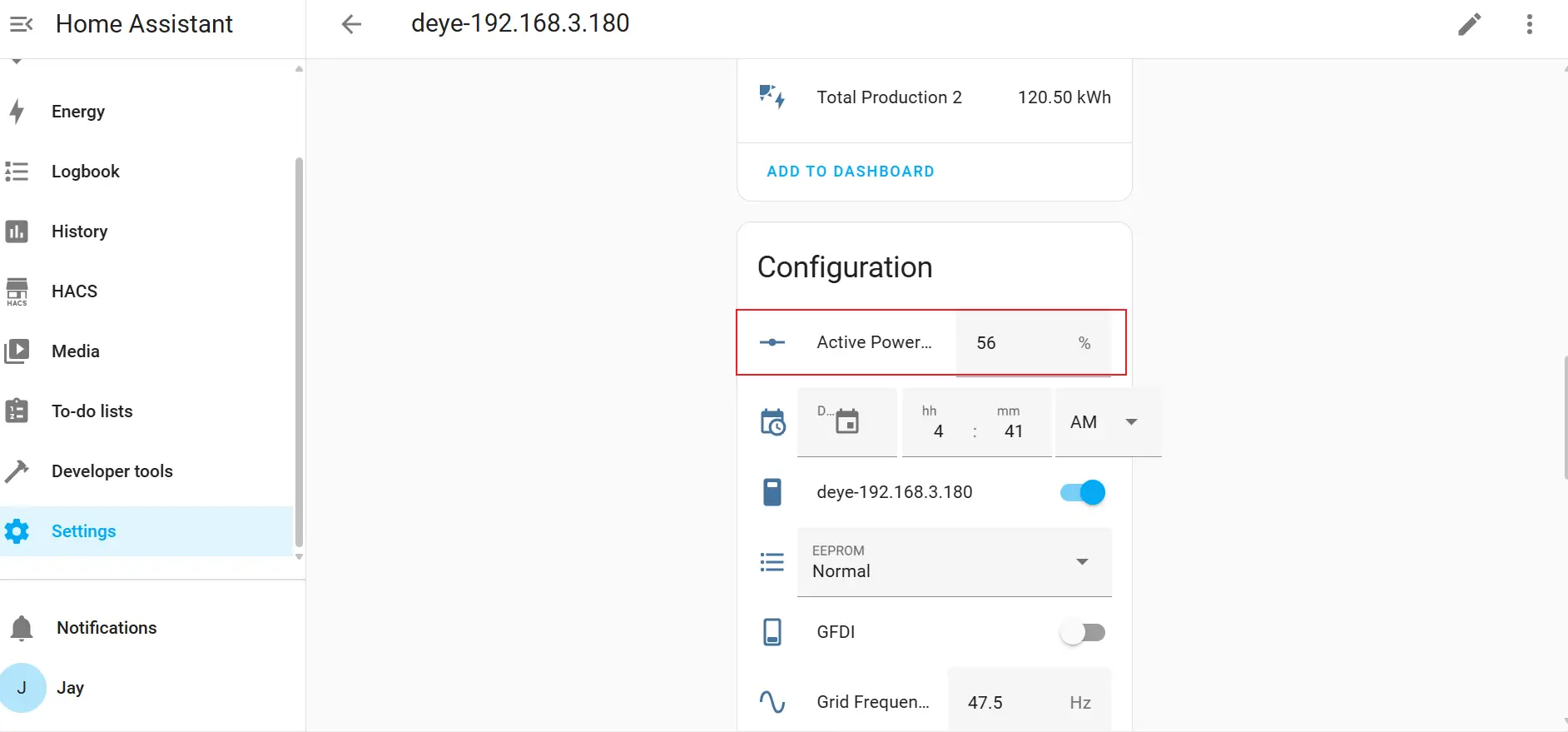The width and height of the screenshot is (1568, 732).
Task: Open the three-dot overflow menu
Action: (1529, 24)
